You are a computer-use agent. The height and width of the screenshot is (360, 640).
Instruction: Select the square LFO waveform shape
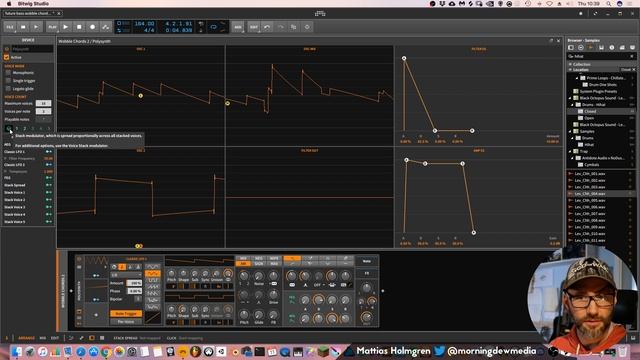[x=153, y=280]
